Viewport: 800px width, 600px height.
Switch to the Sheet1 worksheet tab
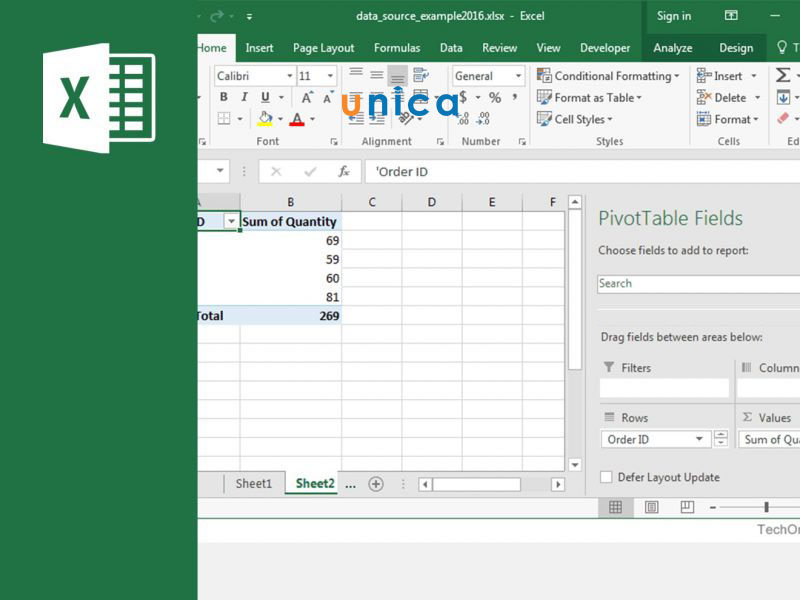(x=253, y=484)
